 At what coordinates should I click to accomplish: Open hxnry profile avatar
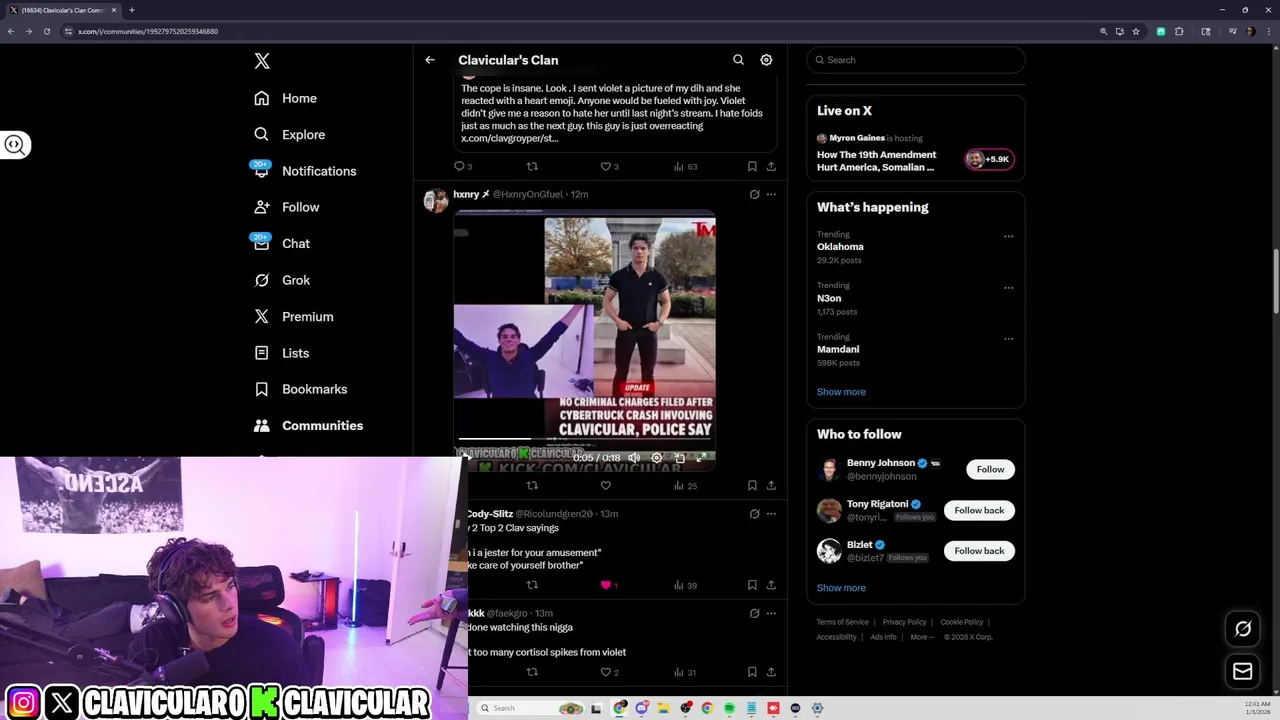pyautogui.click(x=435, y=200)
